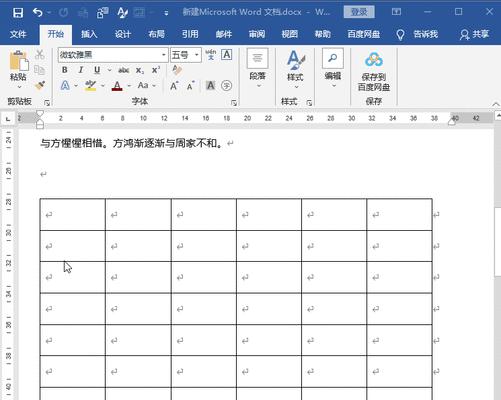Select the Format Painter brush

click(40, 86)
